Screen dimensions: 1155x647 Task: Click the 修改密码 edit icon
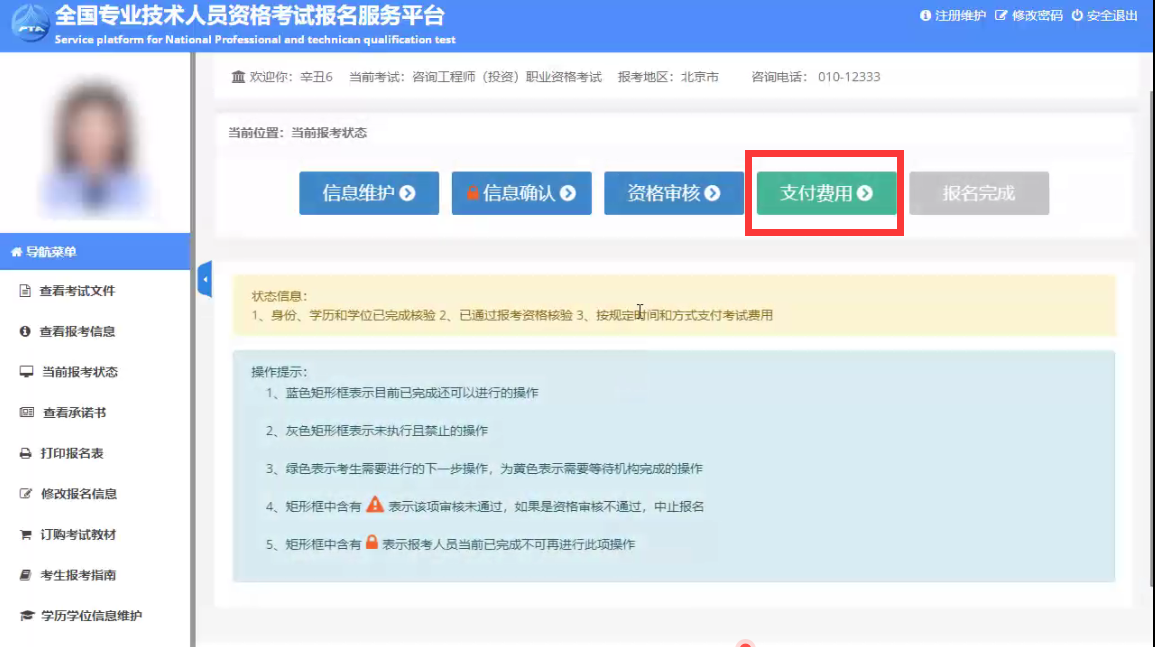pos(1001,16)
